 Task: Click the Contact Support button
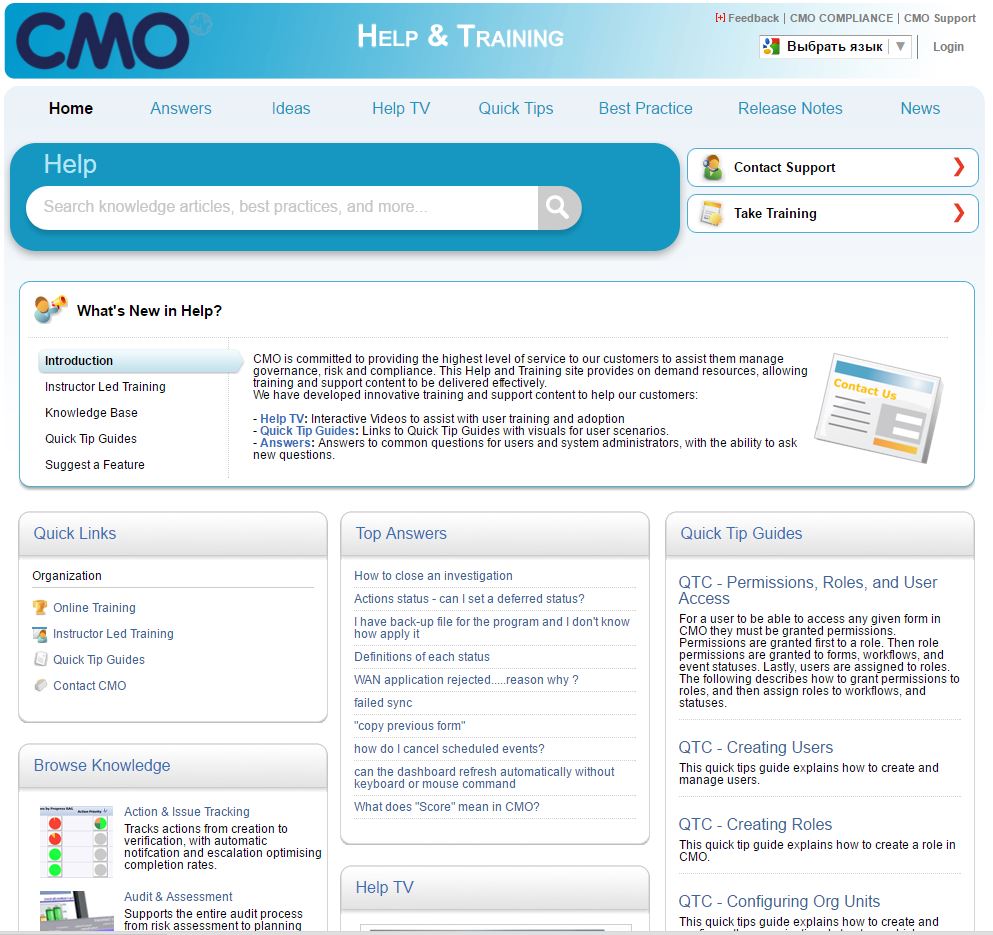pyautogui.click(x=833, y=167)
